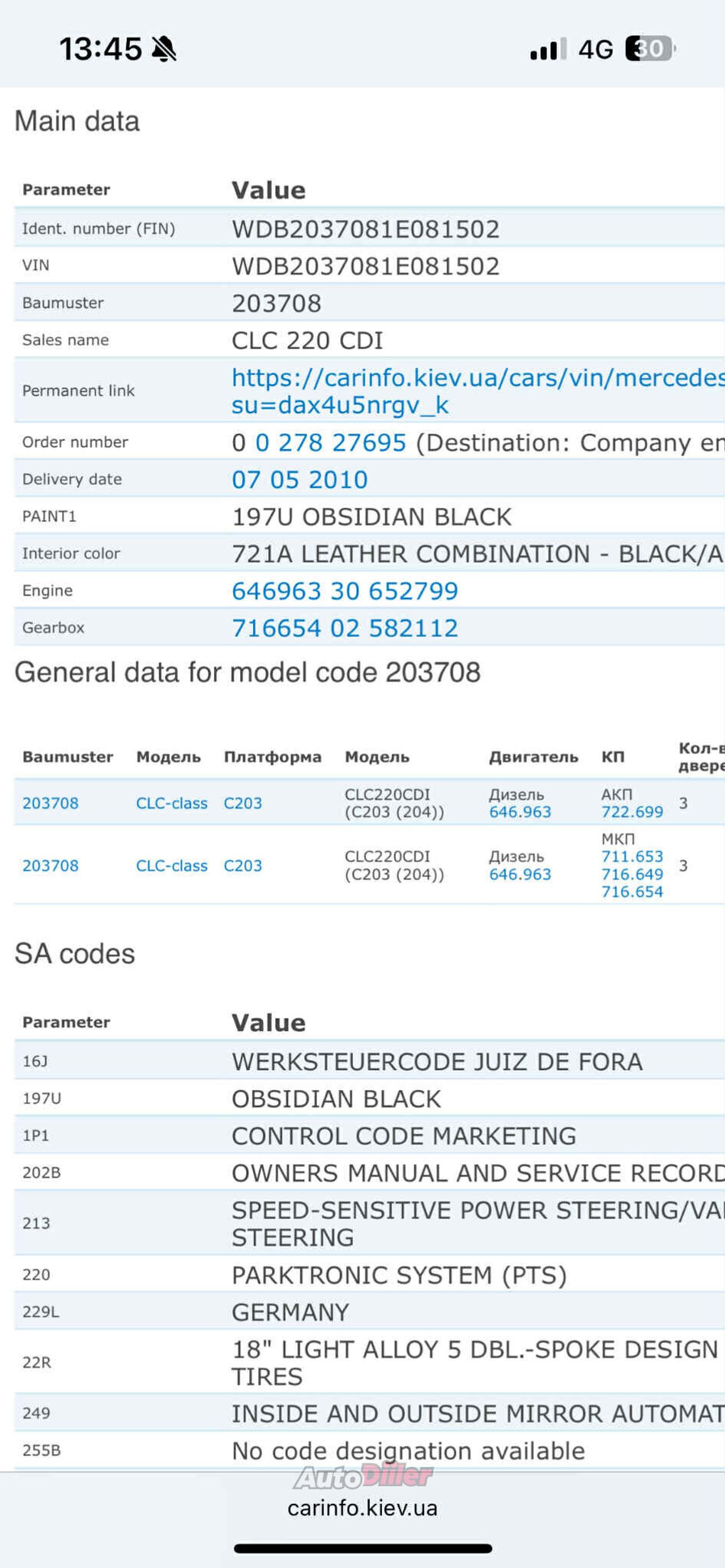Open engine 646.963 link in МКП row
This screenshot has width=725, height=1568.
[x=520, y=875]
